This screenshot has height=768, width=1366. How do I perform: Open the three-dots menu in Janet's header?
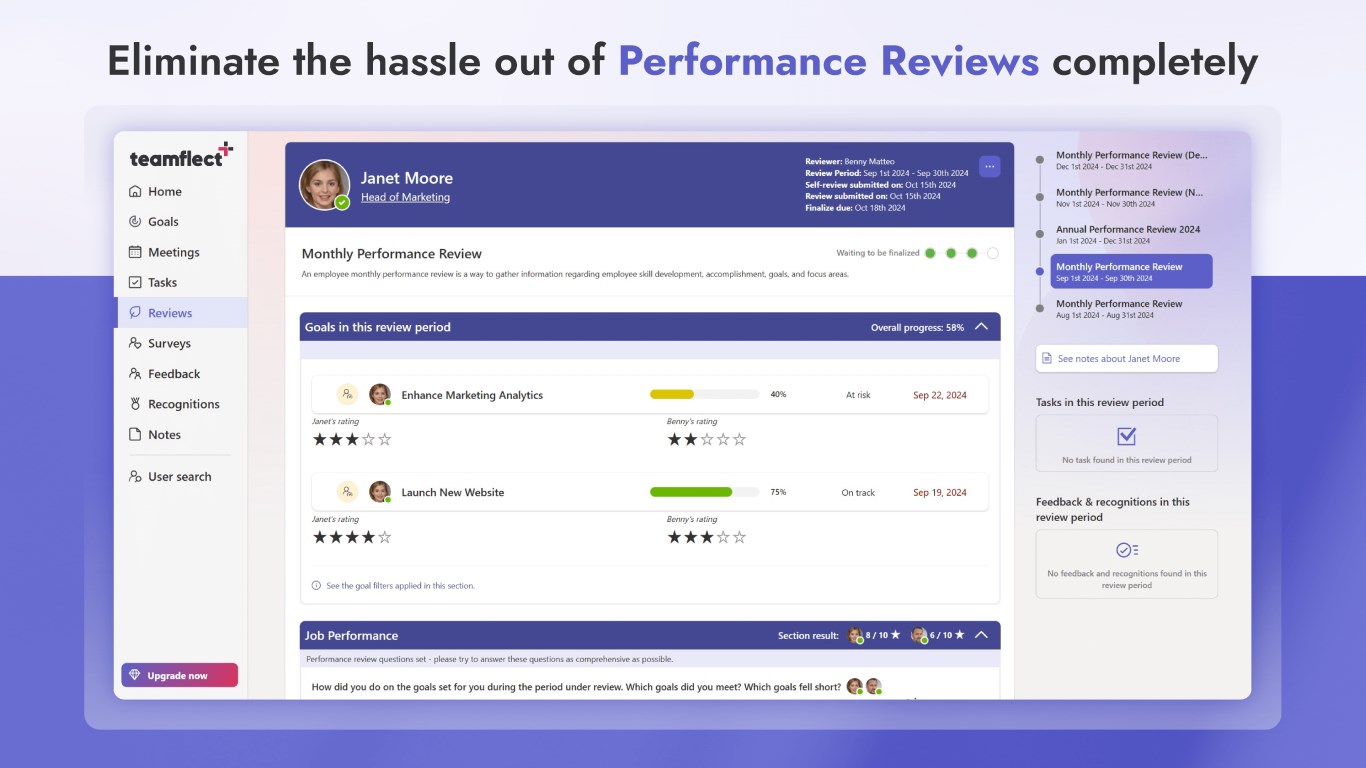coord(989,166)
